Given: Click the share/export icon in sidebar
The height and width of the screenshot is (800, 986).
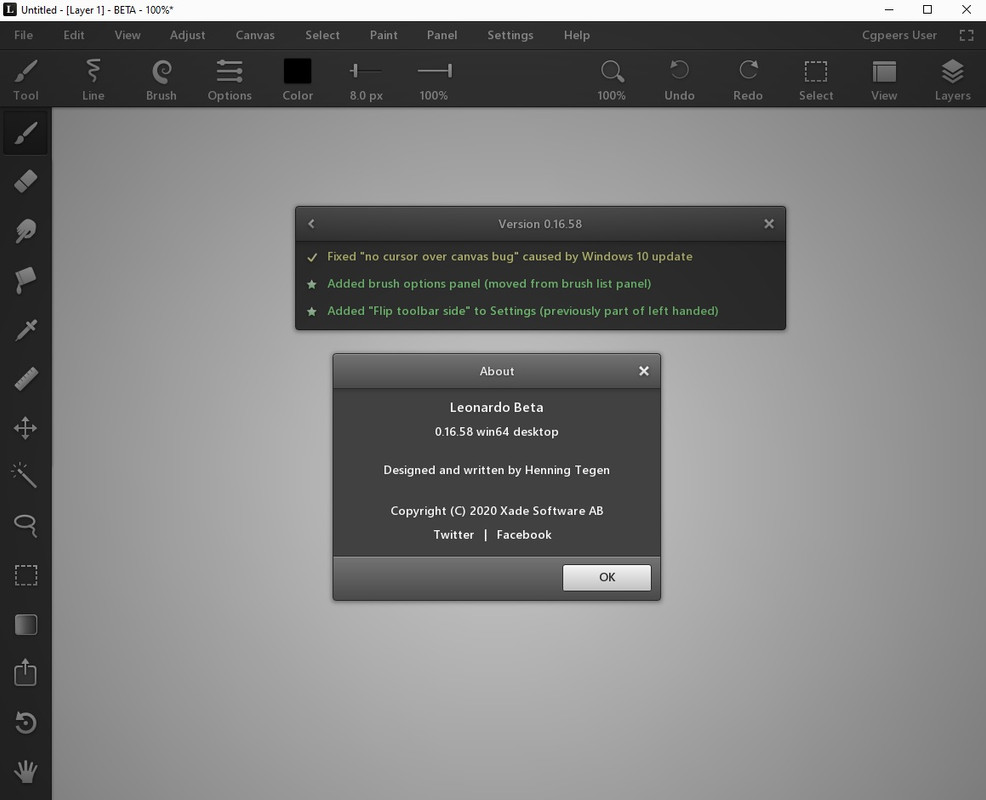Looking at the screenshot, I should point(26,673).
